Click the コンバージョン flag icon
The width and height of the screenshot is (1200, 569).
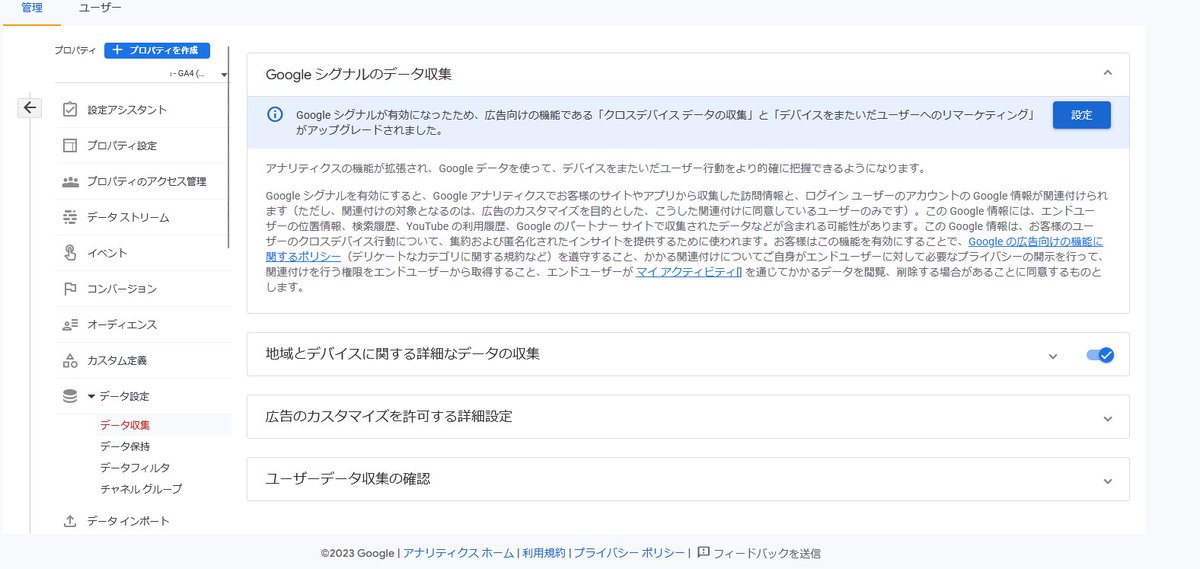(70, 289)
